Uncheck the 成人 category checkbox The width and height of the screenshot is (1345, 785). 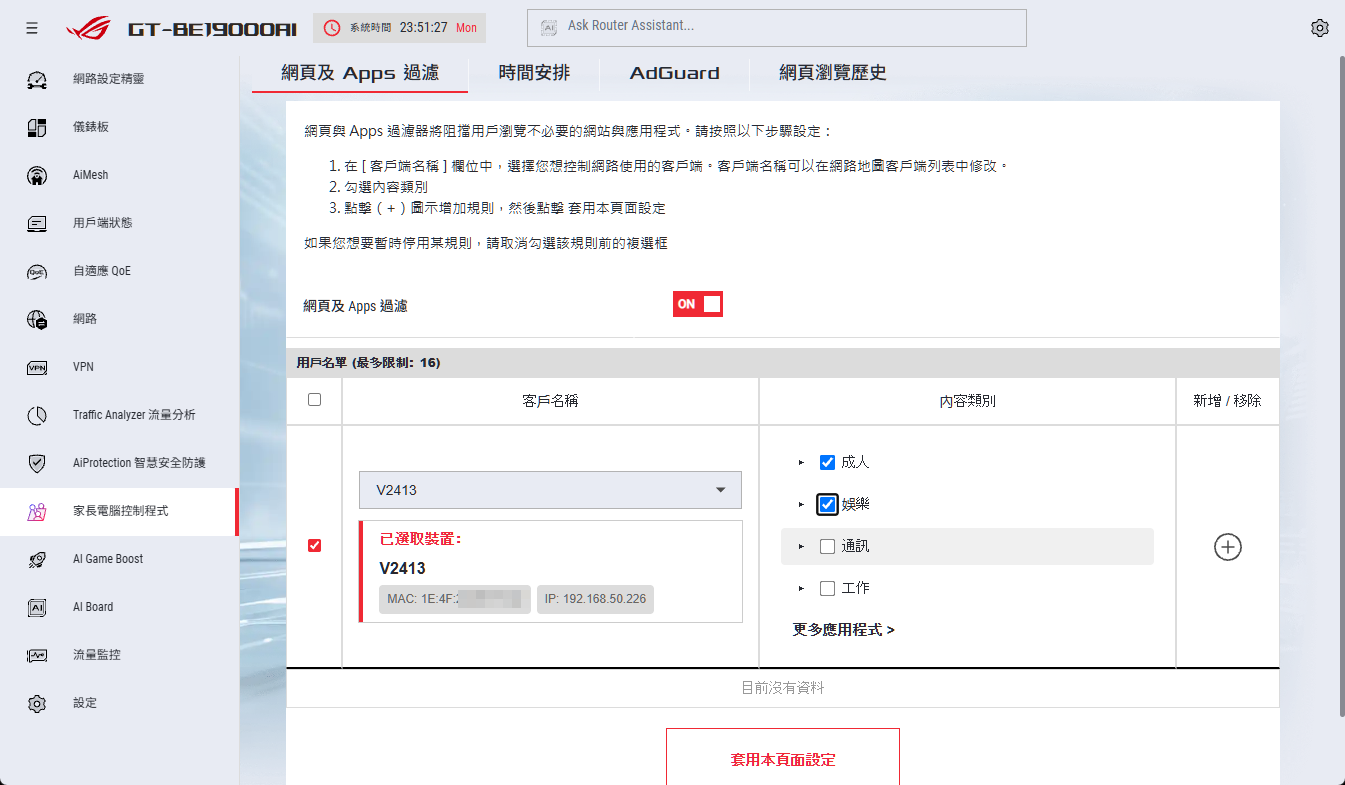(x=827, y=462)
